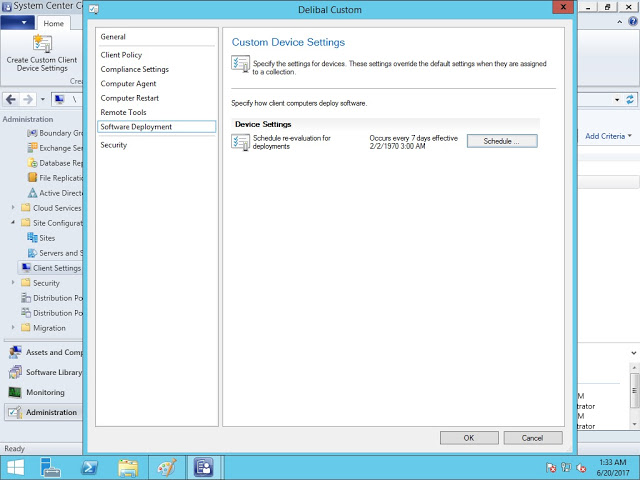
Task: Click the Windows Start button
Action: point(16,467)
